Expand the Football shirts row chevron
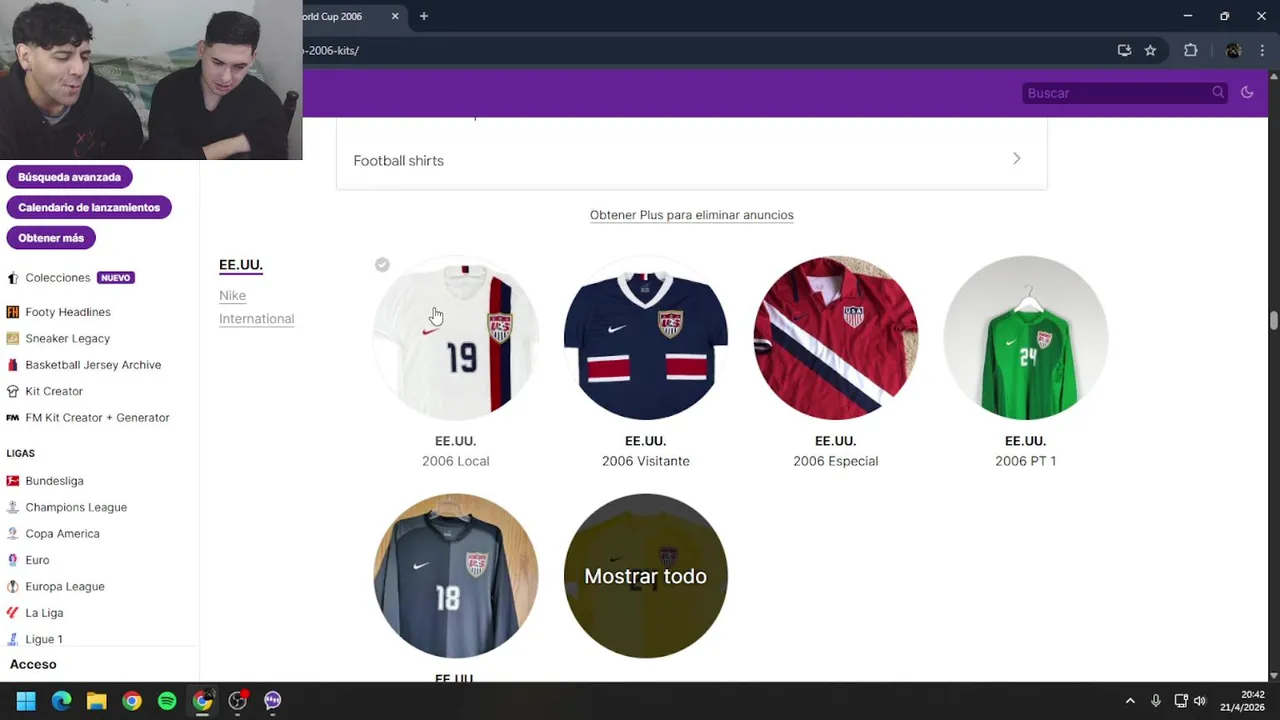 point(1016,159)
